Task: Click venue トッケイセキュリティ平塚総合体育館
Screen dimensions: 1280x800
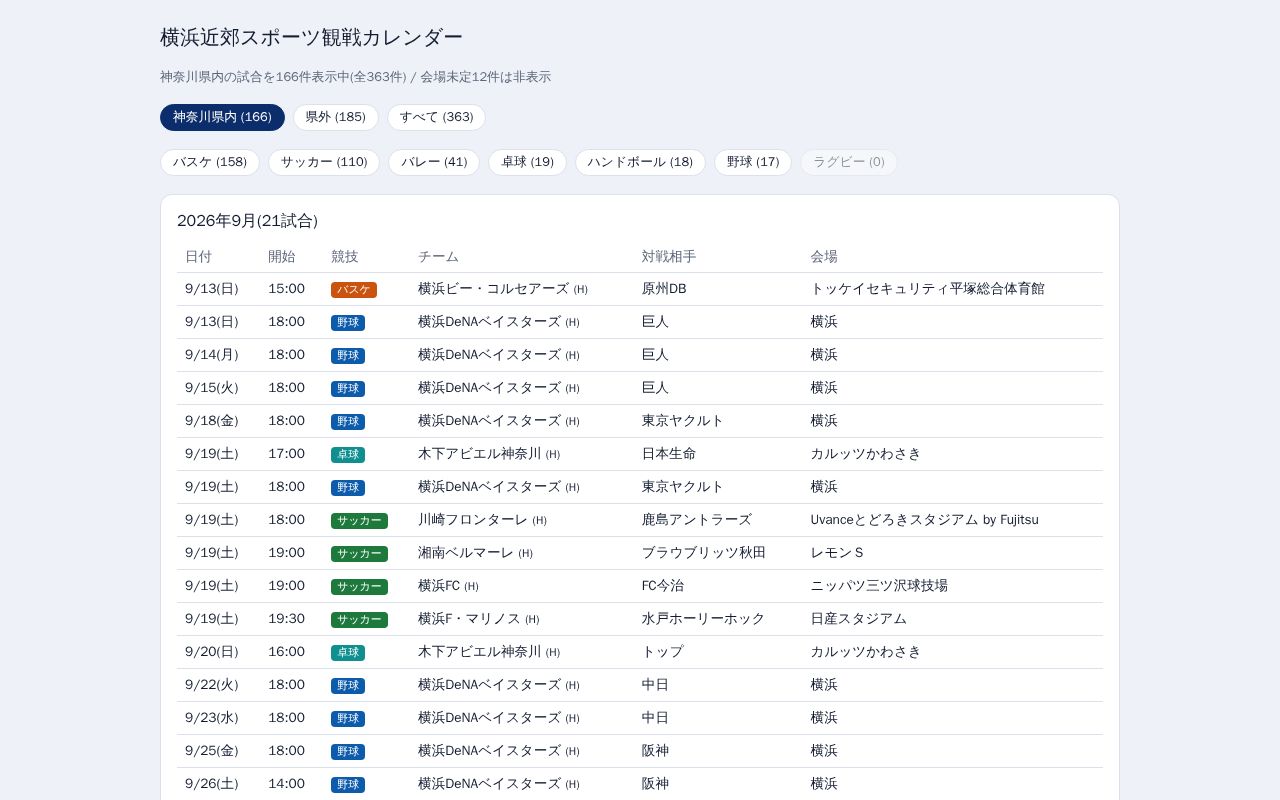Action: [x=927, y=289]
